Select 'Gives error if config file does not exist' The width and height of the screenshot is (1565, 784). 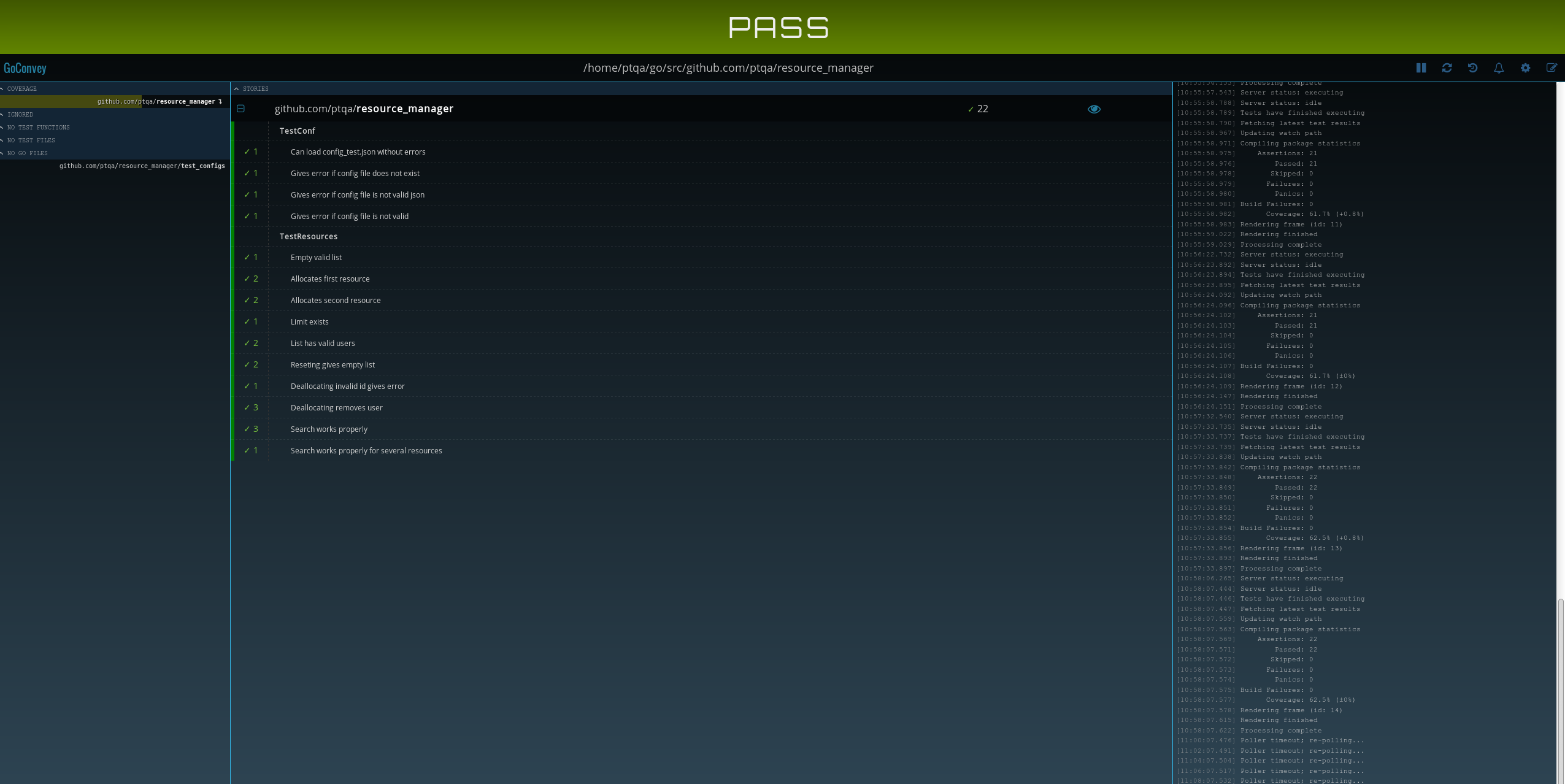[355, 174]
